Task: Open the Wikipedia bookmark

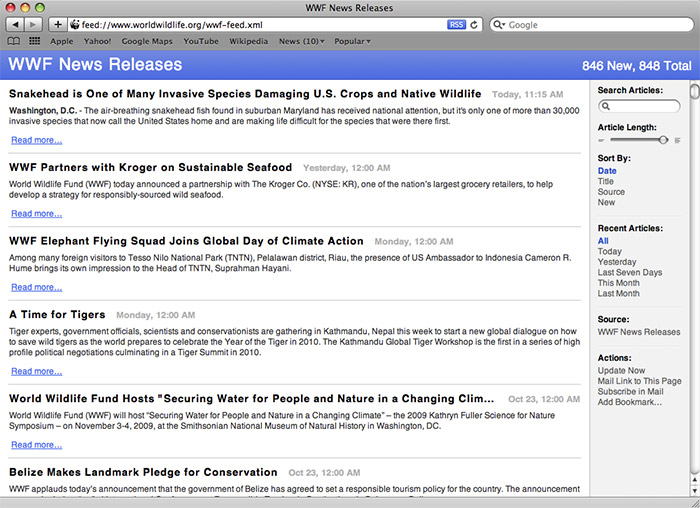Action: click(x=248, y=41)
